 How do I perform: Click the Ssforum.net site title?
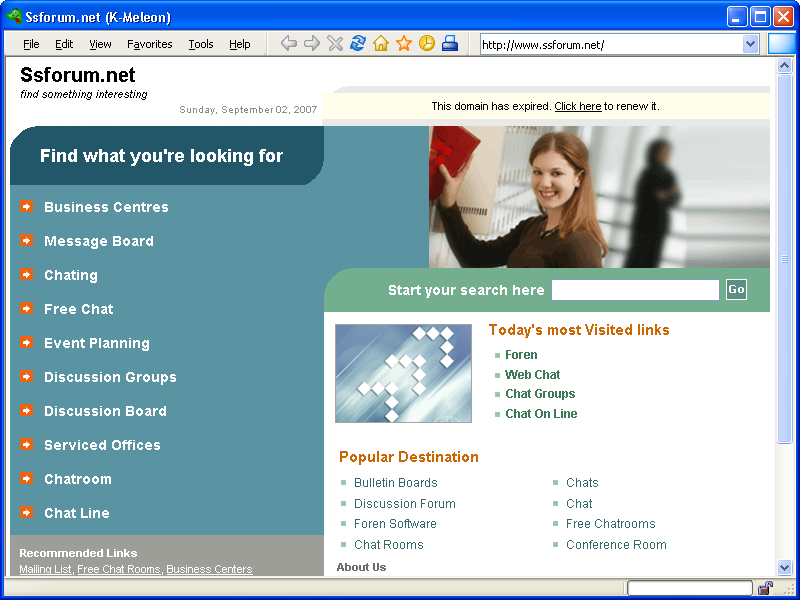[x=78, y=75]
